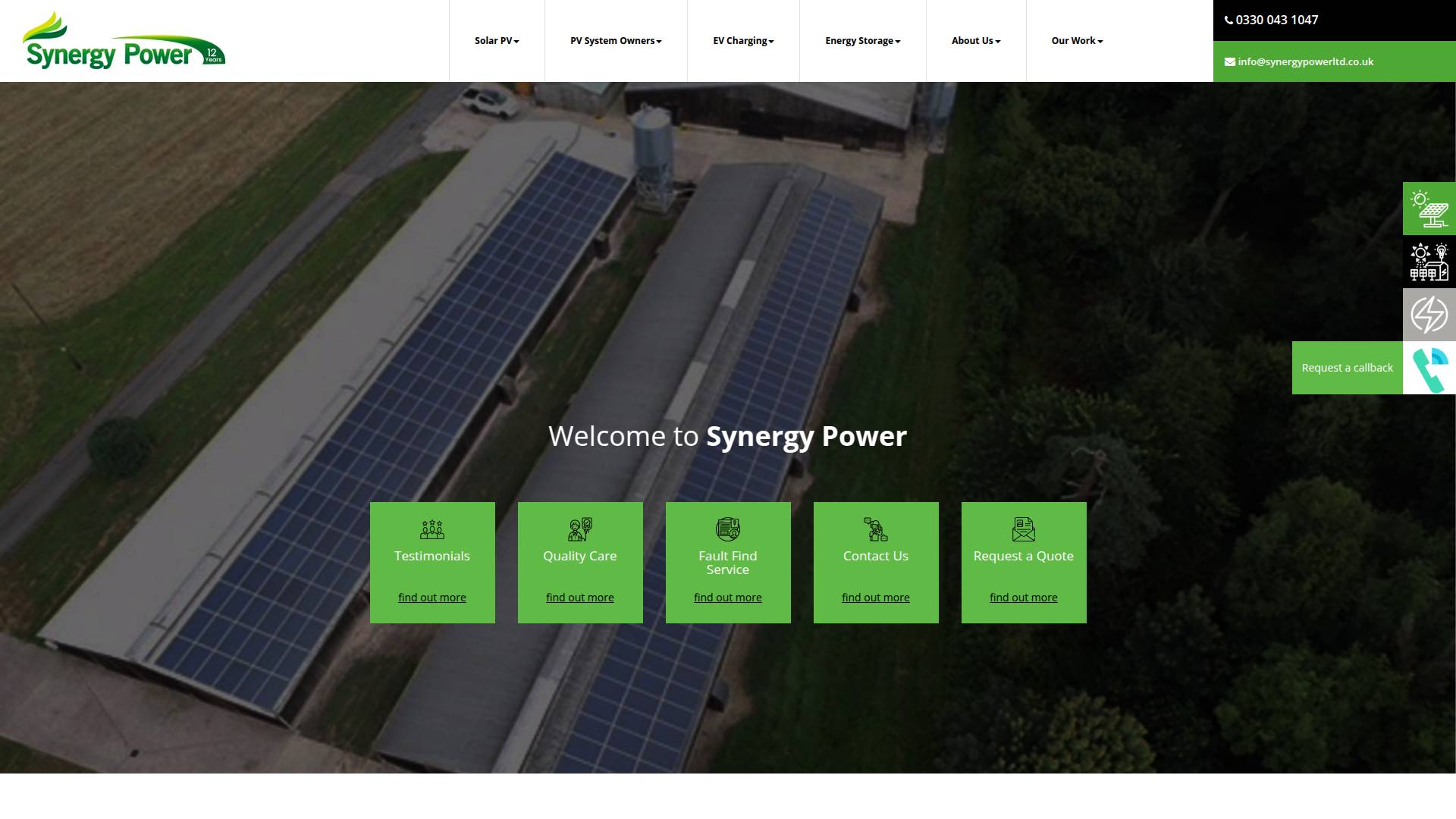Click the Fault Find Service shield icon
Viewport: 1456px width, 819px height.
point(728,529)
